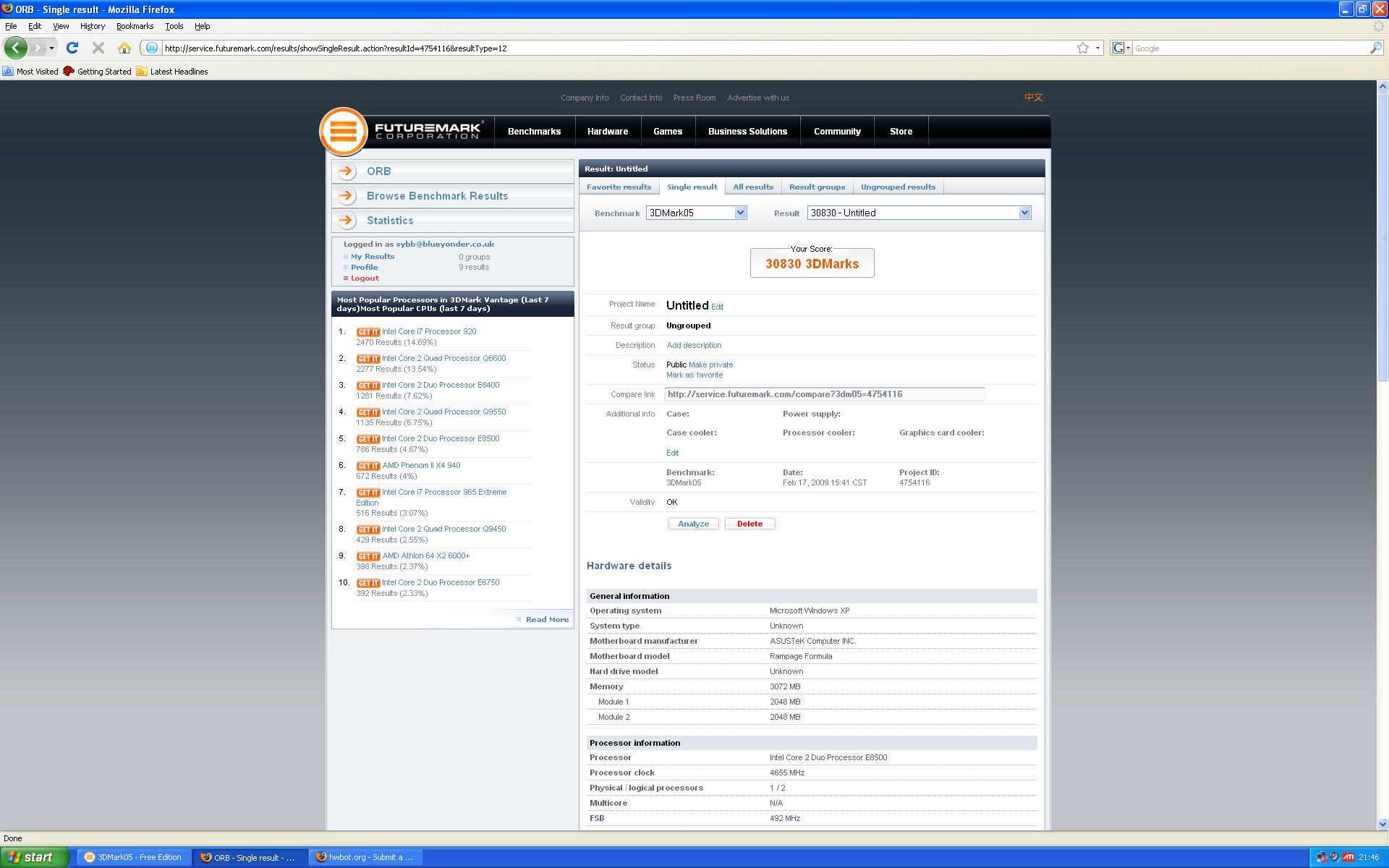
Task: Open My Results link
Action: 373,256
